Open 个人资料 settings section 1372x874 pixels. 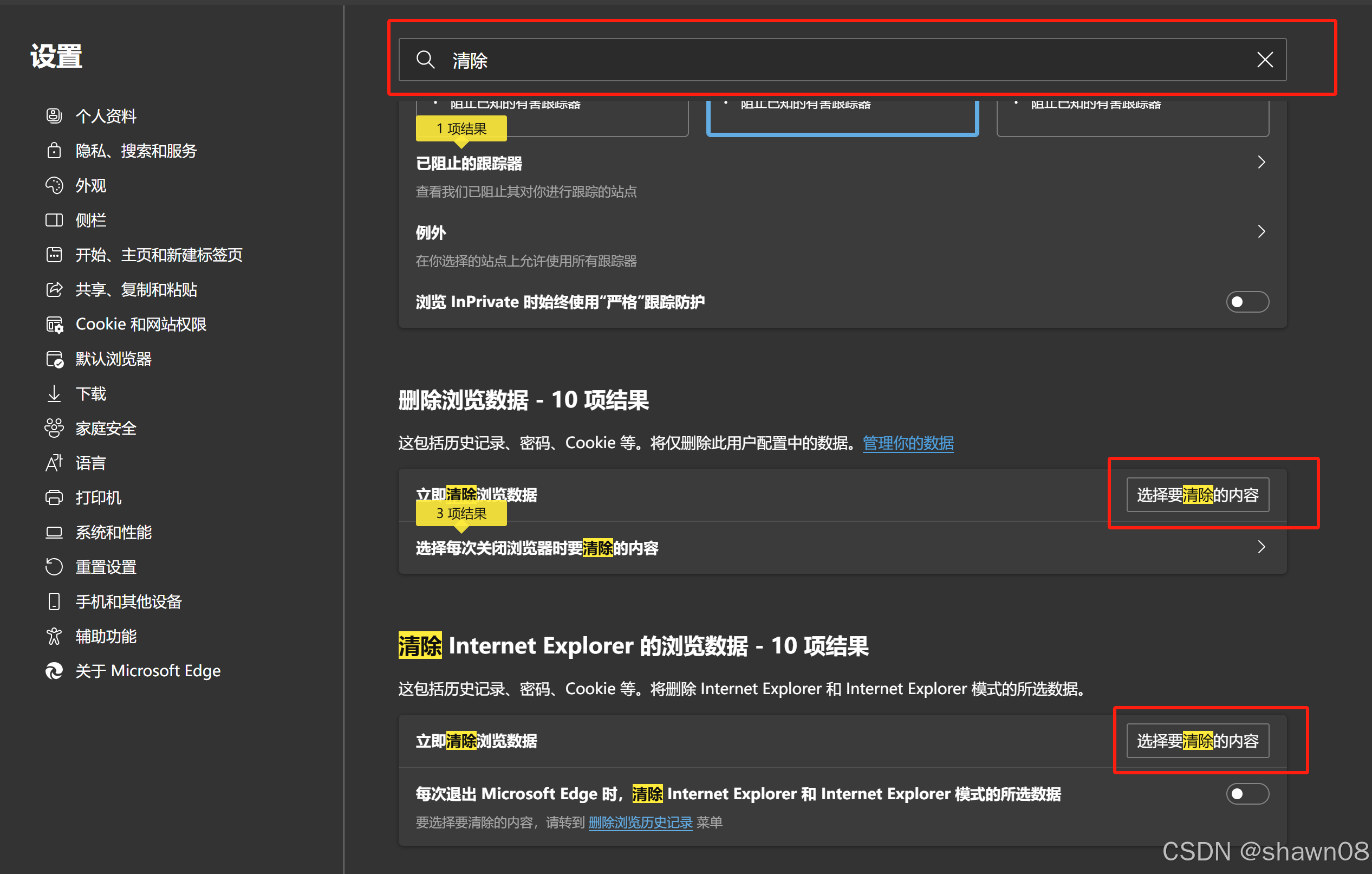[107, 116]
